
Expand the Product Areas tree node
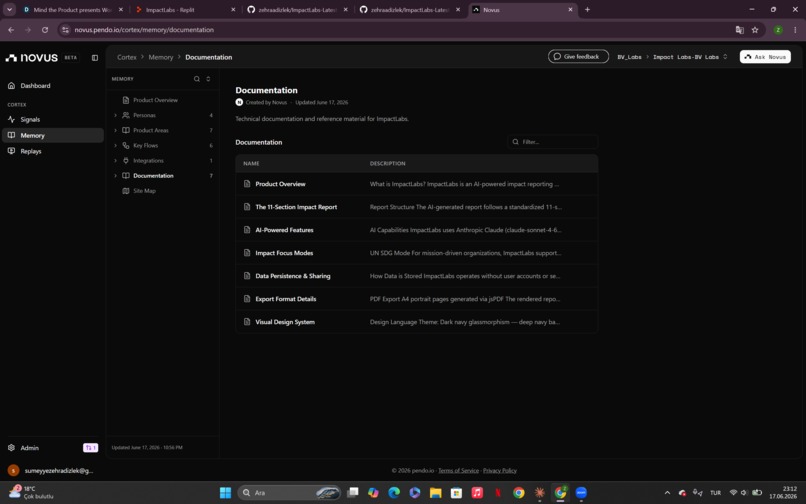click(115, 130)
